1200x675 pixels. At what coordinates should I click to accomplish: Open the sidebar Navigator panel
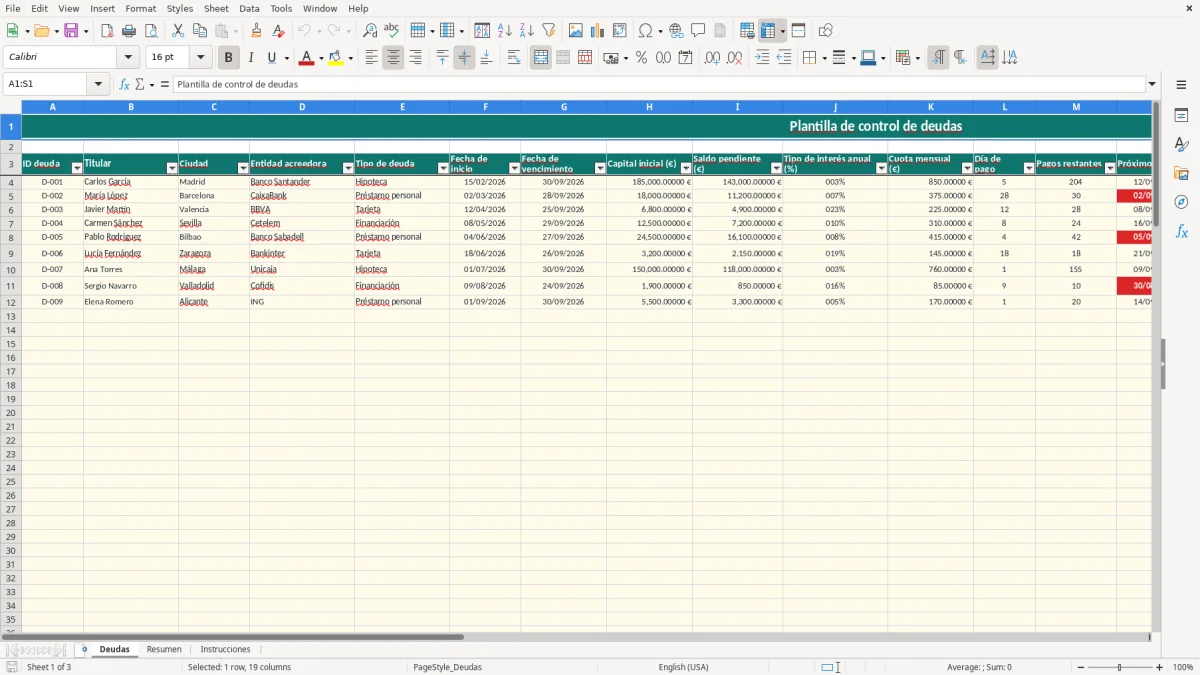[x=1181, y=202]
